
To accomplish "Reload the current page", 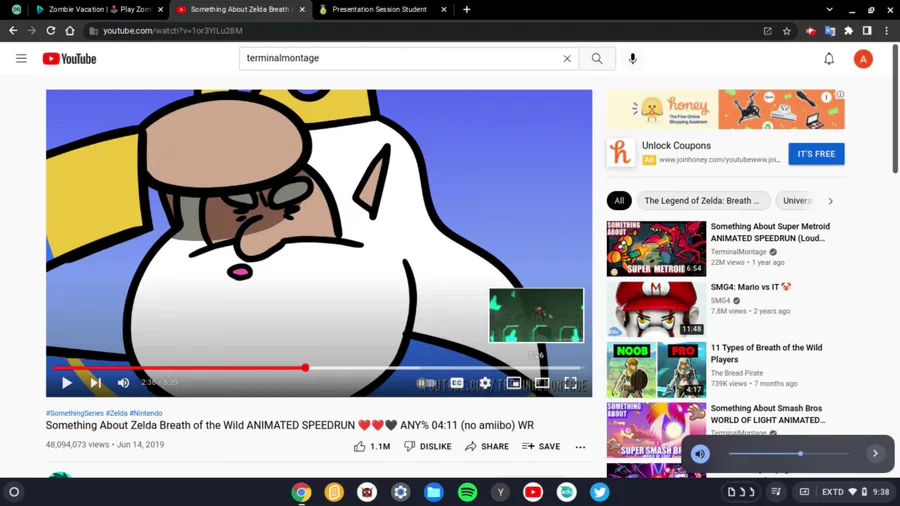I will [x=51, y=31].
